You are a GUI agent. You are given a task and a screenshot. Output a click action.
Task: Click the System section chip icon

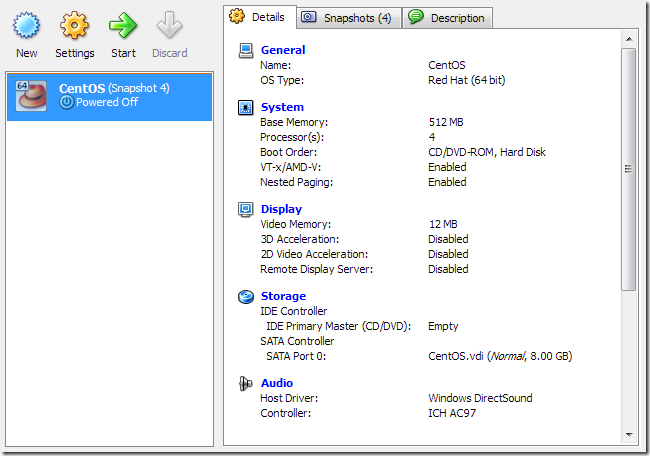click(245, 107)
